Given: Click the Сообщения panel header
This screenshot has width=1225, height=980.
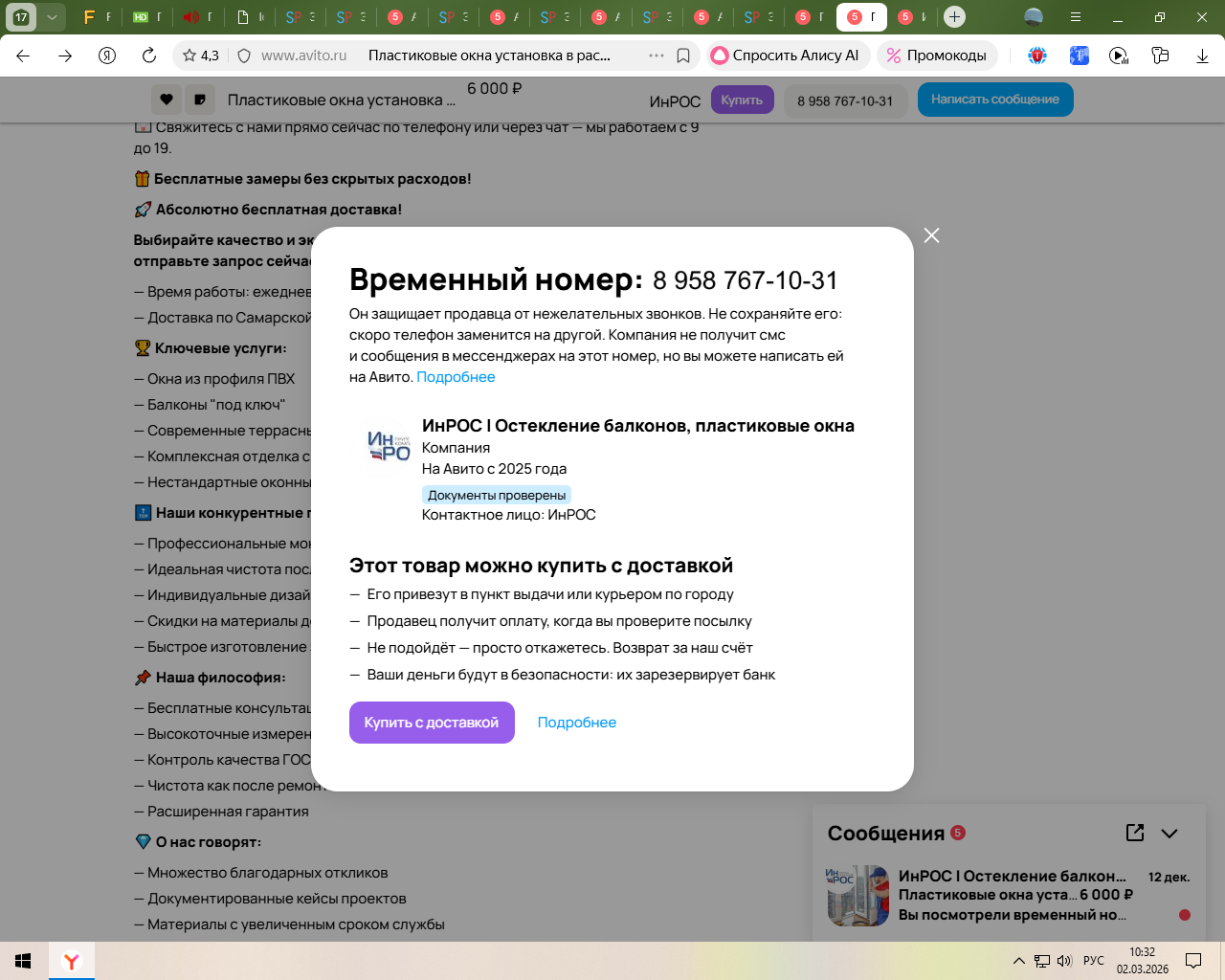Looking at the screenshot, I should click(x=1010, y=833).
